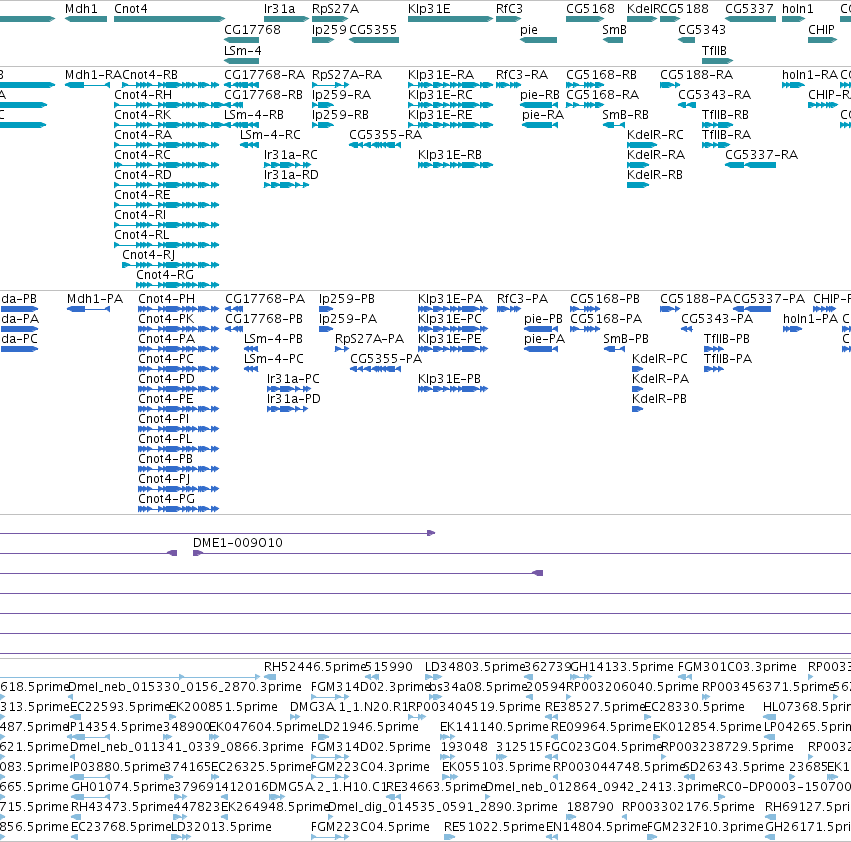Select the 'Klp31E-PC' protein label
Image resolution: width=851 pixels, height=842 pixels.
click(x=450, y=319)
